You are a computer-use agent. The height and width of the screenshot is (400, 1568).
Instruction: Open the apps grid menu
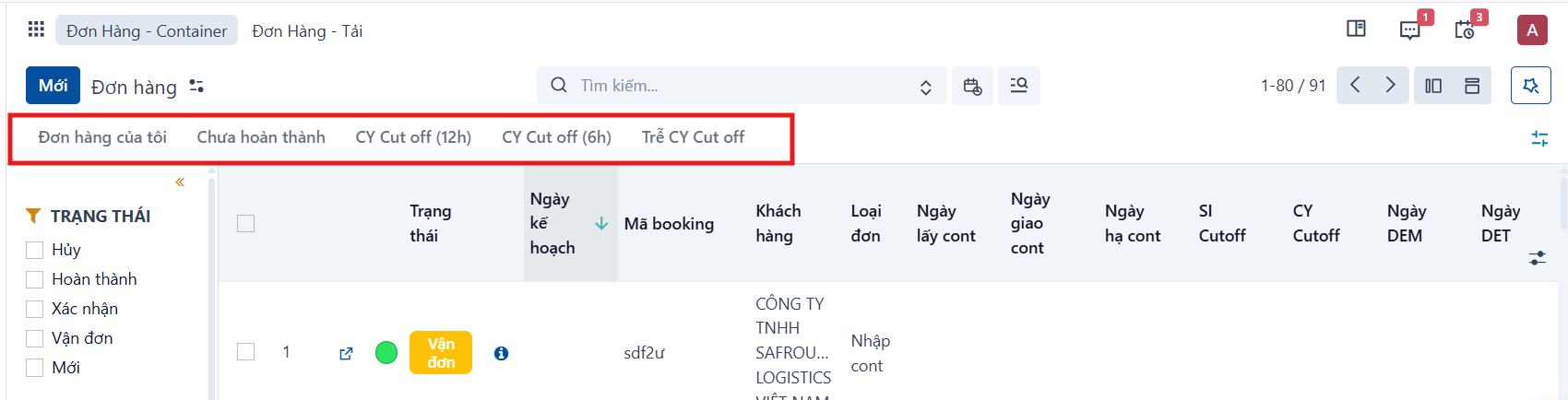point(36,29)
